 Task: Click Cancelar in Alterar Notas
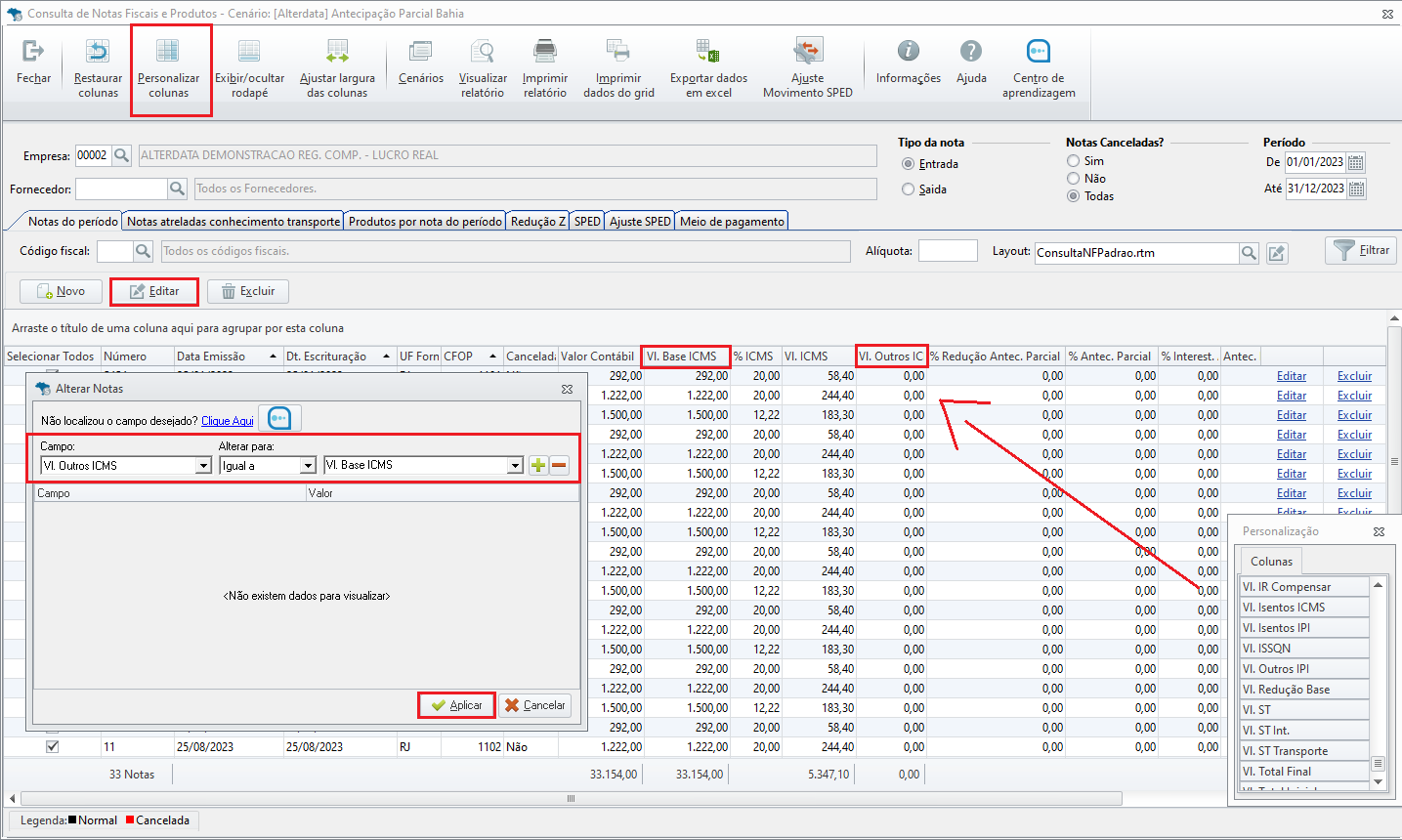pos(534,705)
